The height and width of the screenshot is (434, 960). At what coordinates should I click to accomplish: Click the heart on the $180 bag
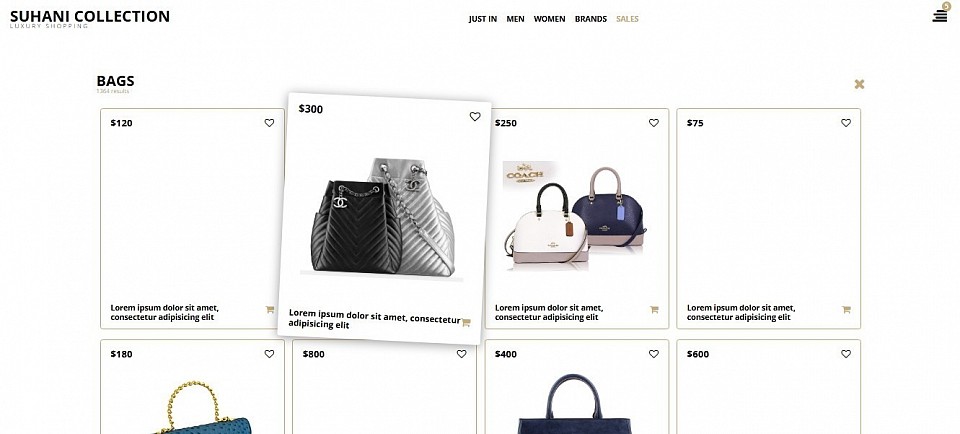269,354
